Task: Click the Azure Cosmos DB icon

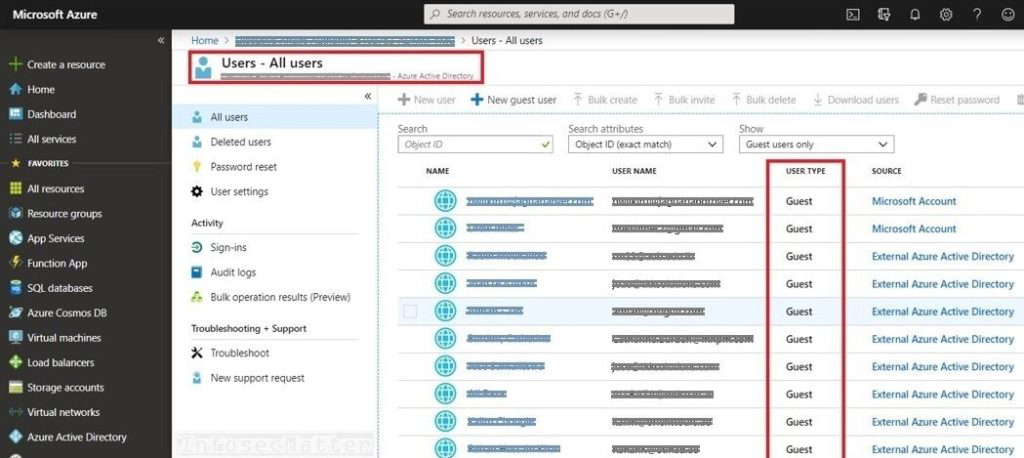Action: click(16, 313)
